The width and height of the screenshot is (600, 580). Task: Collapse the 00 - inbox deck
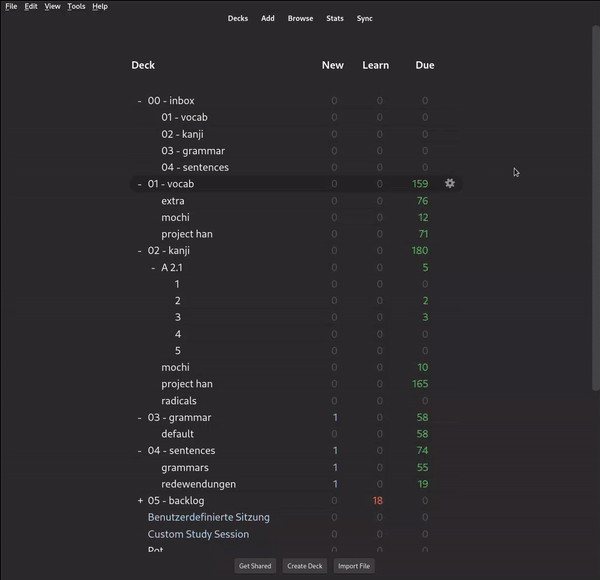click(139, 101)
